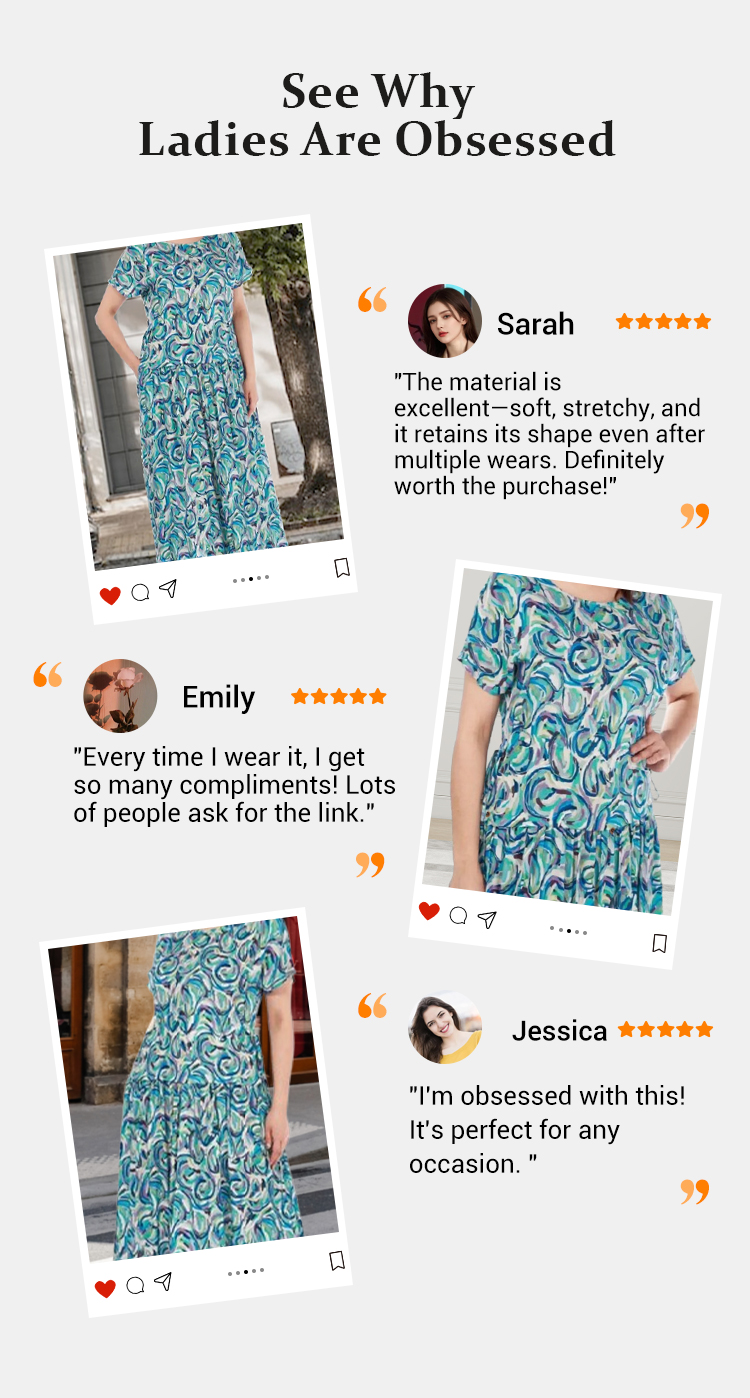Click the five-star rating next to Sarah
Image resolution: width=750 pixels, height=1398 pixels.
[x=664, y=321]
